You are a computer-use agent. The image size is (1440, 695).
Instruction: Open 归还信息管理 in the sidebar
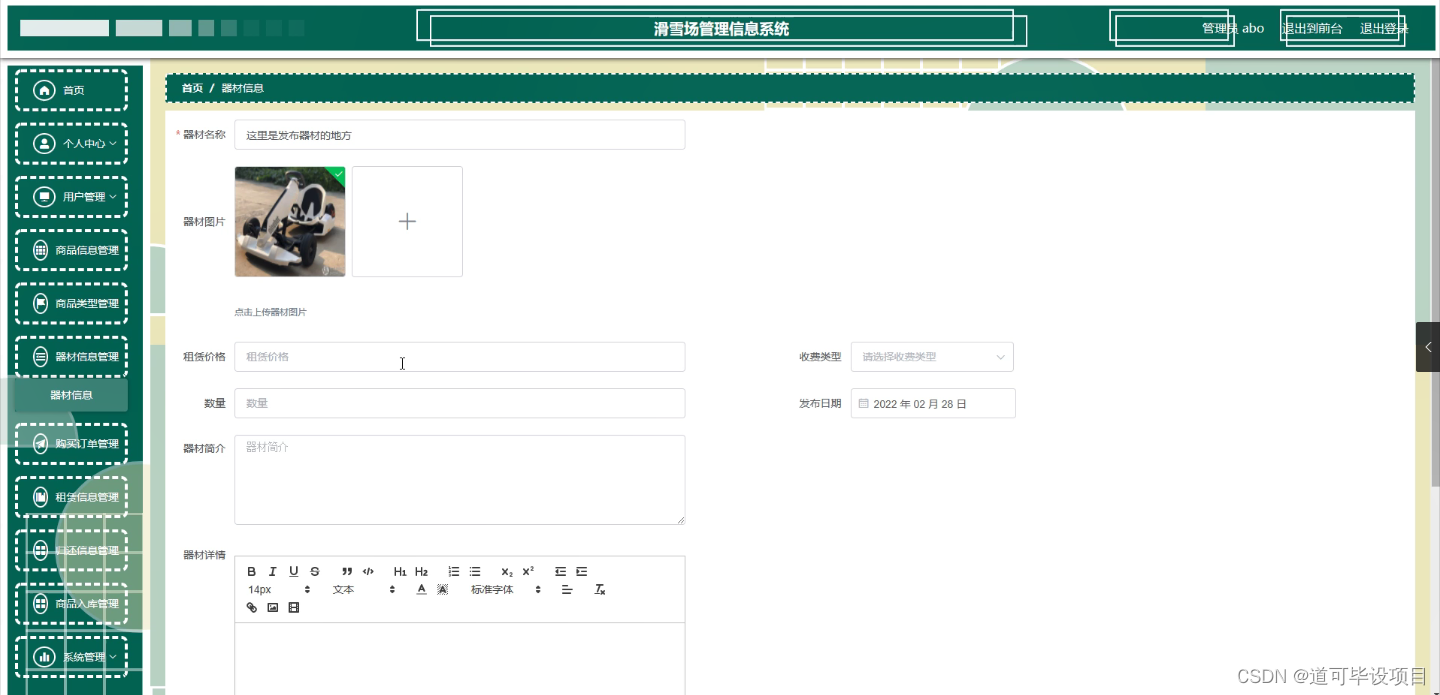point(71,550)
